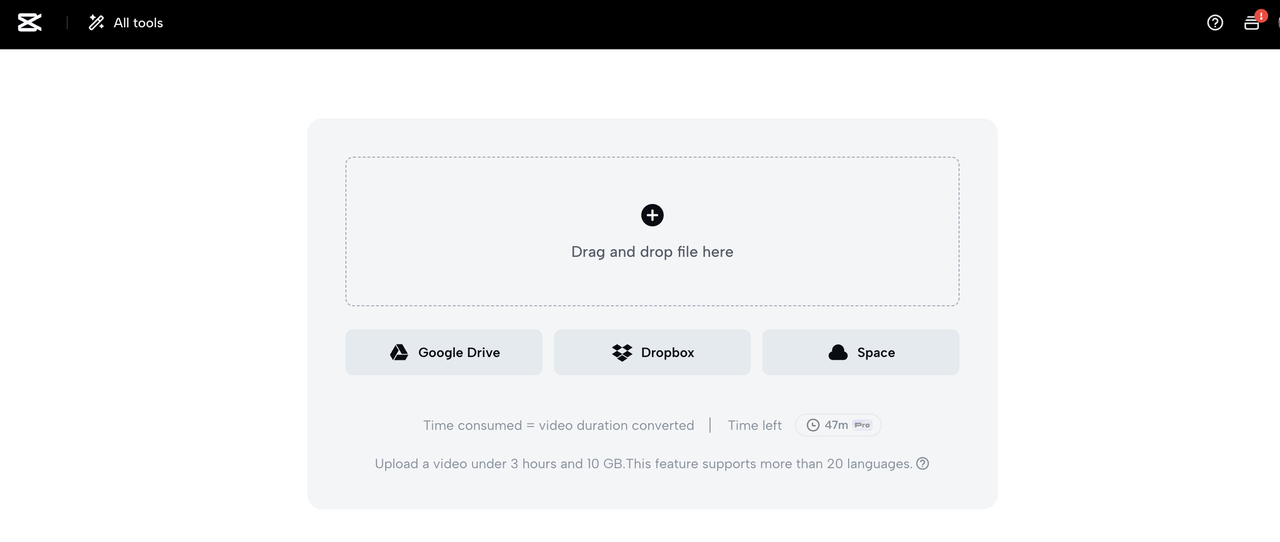Click the Dropbox logo icon
Viewport: 1280px width, 542px height.
pyautogui.click(x=622, y=352)
